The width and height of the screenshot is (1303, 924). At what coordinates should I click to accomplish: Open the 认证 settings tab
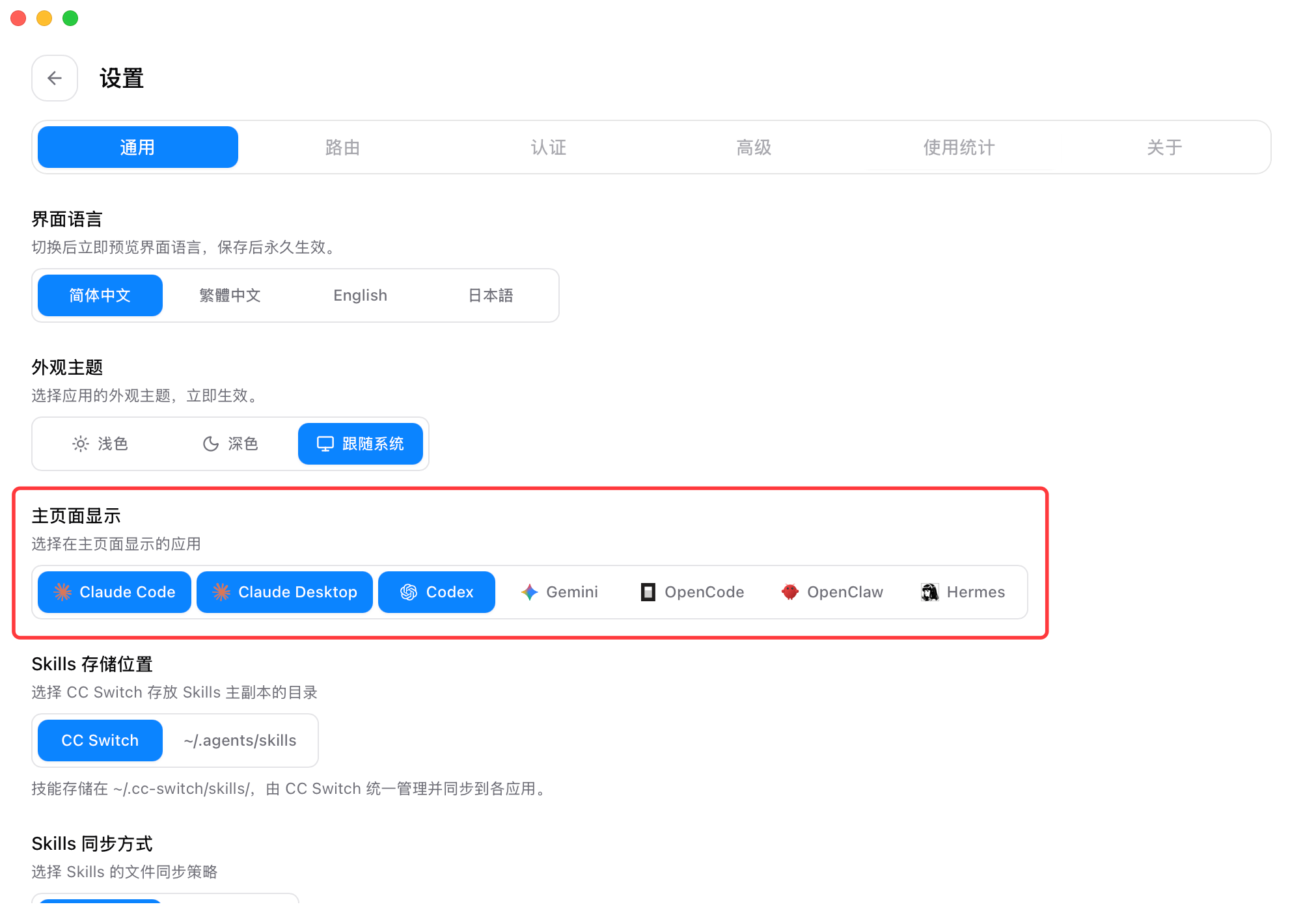click(x=549, y=147)
